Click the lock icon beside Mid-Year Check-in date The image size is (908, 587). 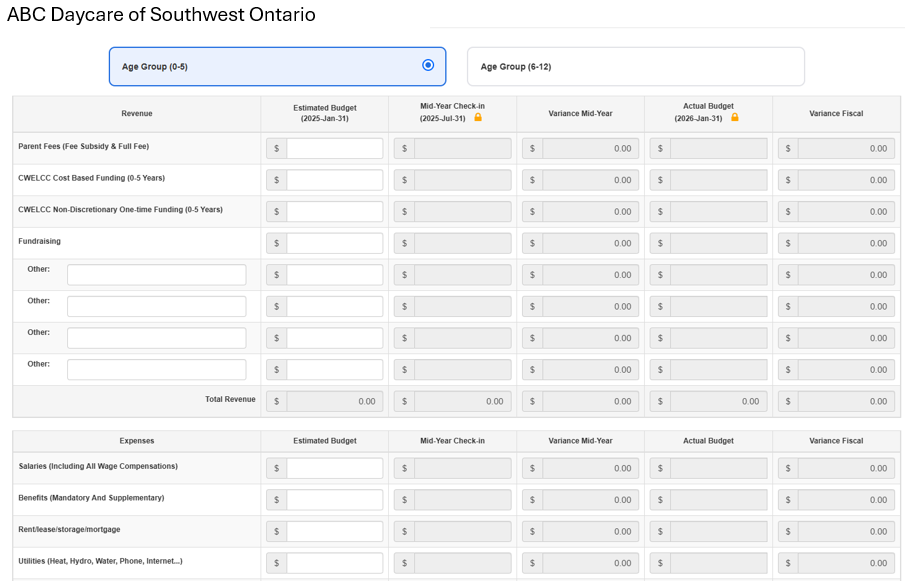478,118
